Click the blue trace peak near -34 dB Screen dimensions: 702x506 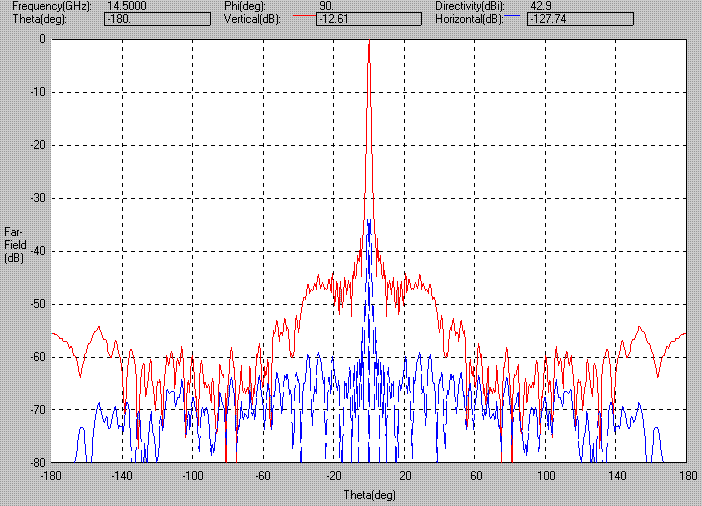coord(369,222)
